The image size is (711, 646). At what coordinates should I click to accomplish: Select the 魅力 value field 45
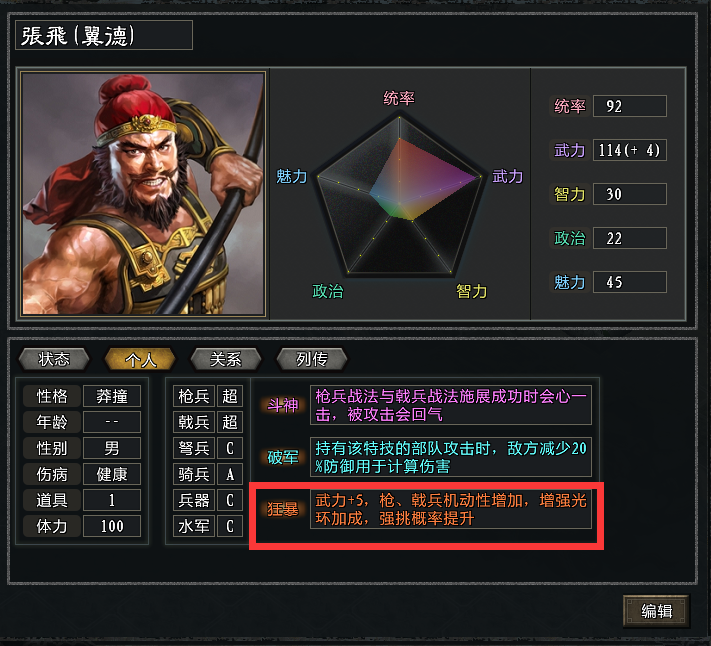pyautogui.click(x=630, y=282)
